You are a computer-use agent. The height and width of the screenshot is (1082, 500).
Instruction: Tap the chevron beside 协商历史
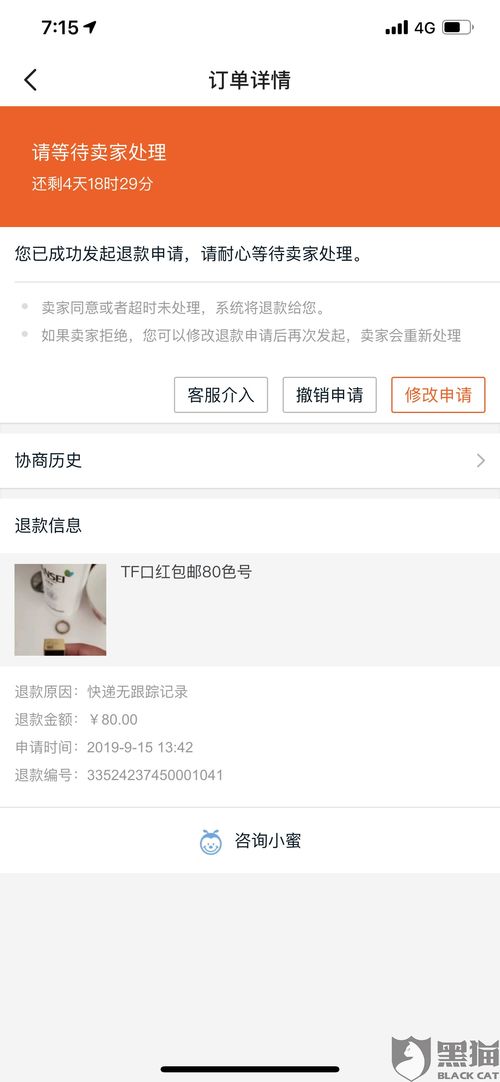481,461
